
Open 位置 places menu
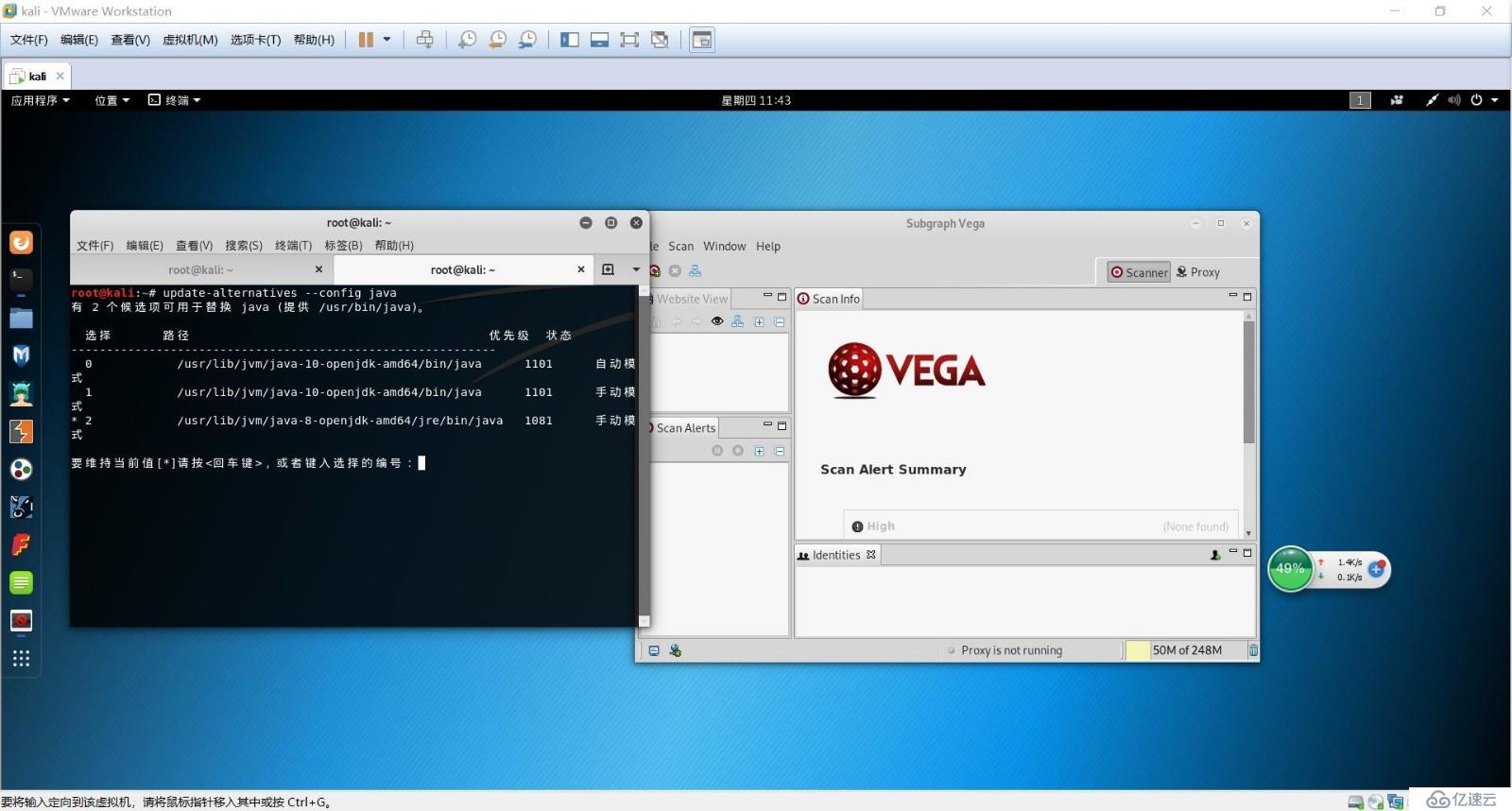point(112,100)
